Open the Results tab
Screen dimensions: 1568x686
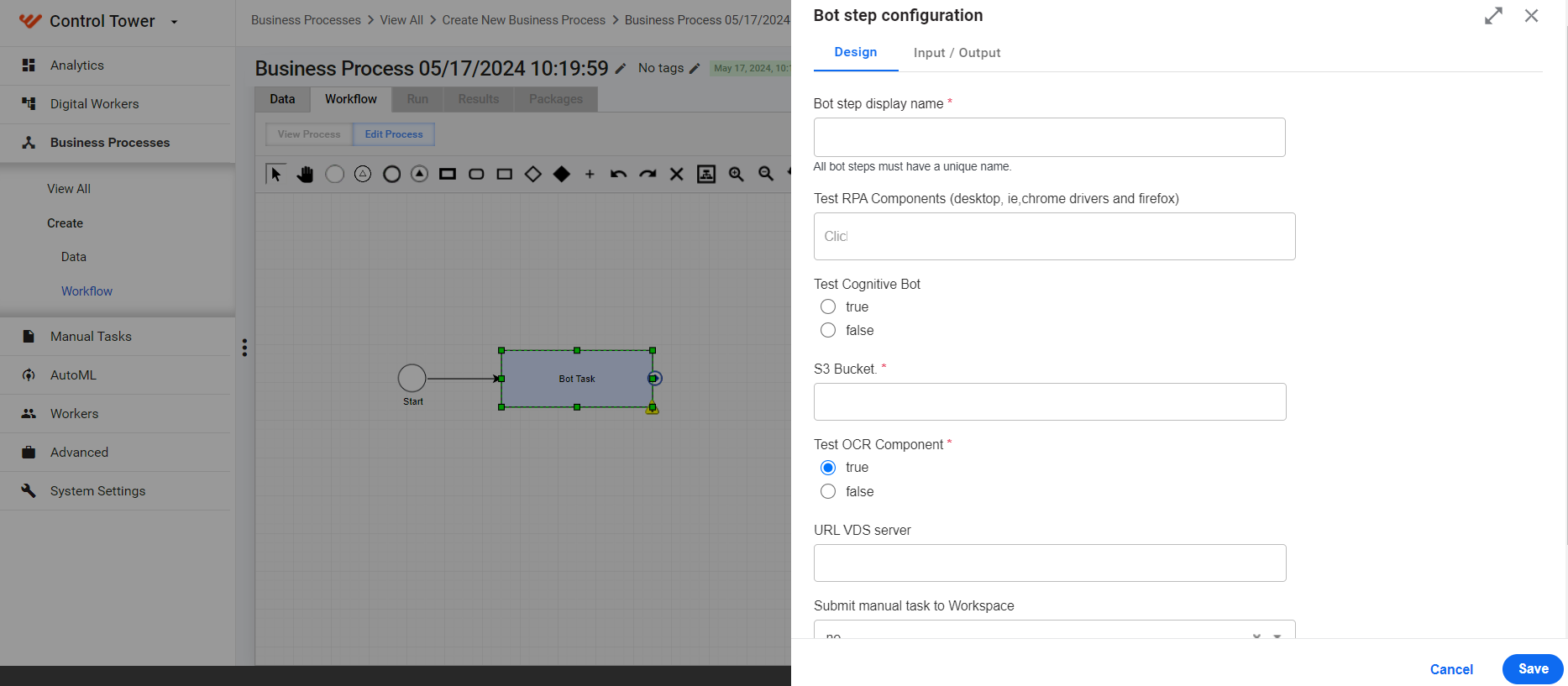(x=479, y=99)
